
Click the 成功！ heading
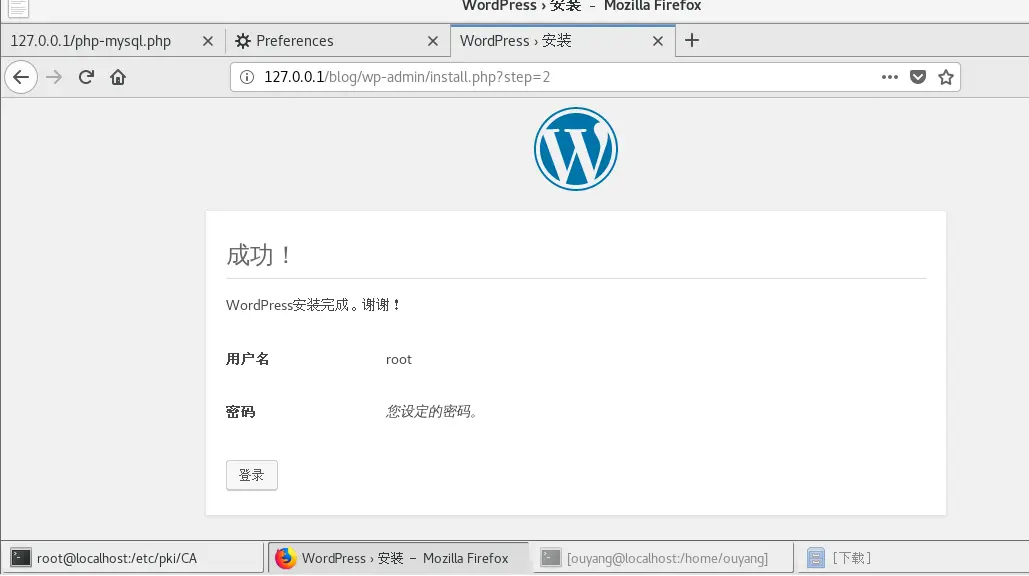pos(259,255)
